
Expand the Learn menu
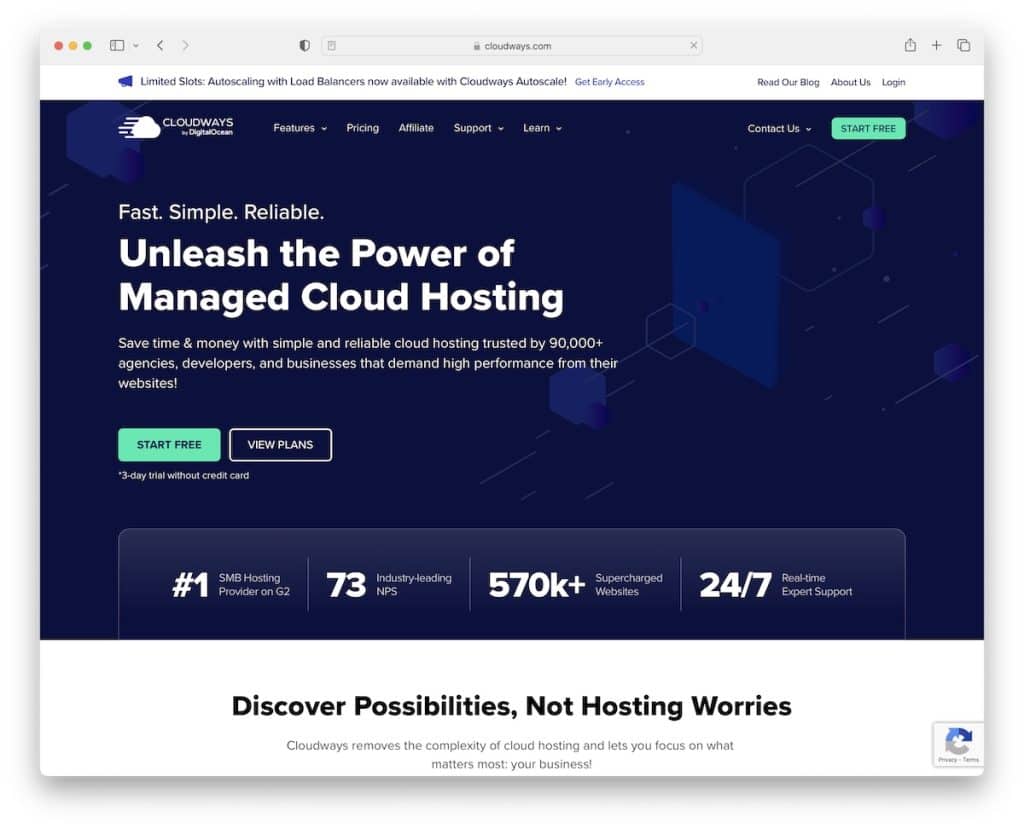[x=542, y=128]
